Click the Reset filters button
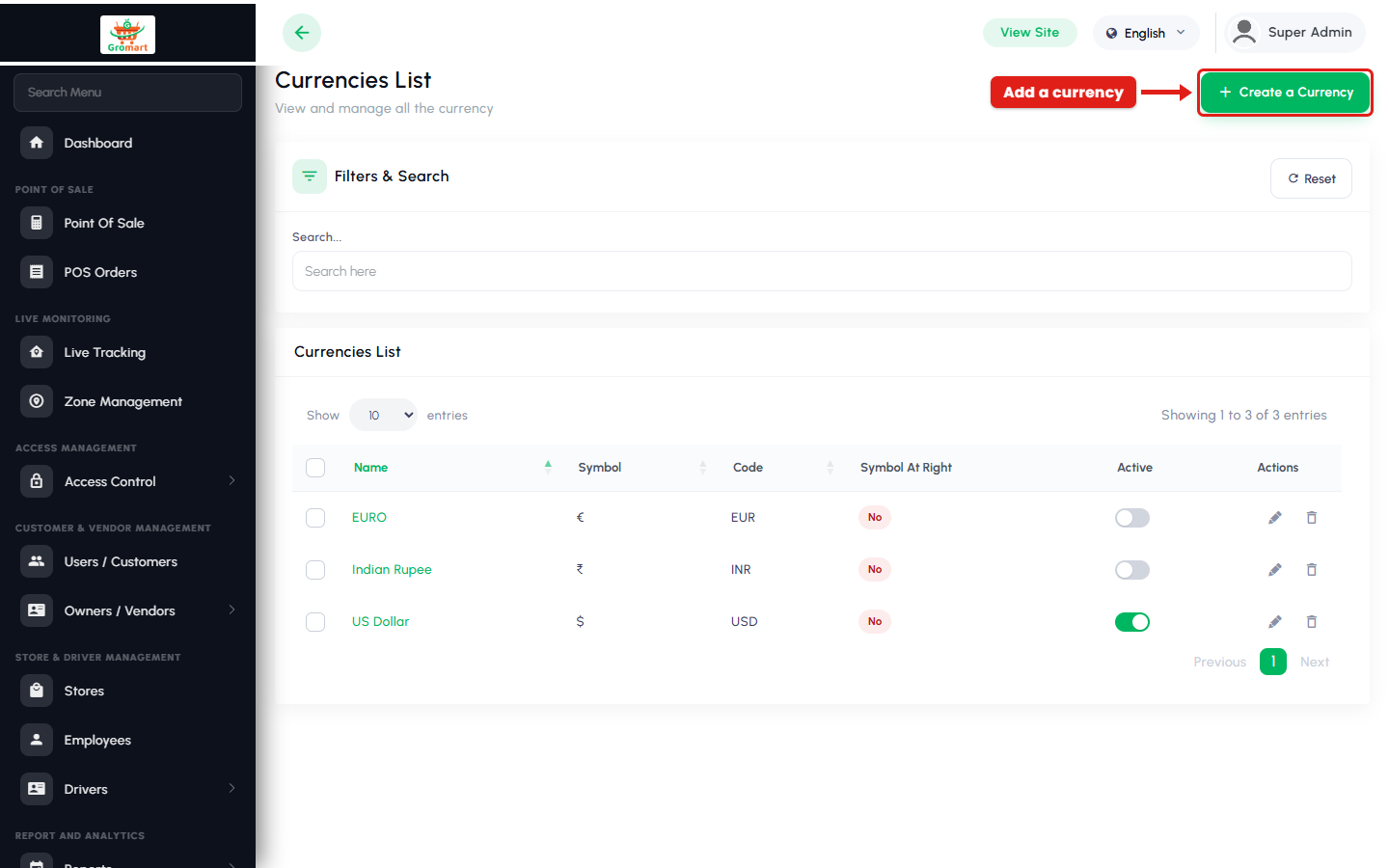Image resolution: width=1389 pixels, height=868 pixels. (x=1311, y=178)
